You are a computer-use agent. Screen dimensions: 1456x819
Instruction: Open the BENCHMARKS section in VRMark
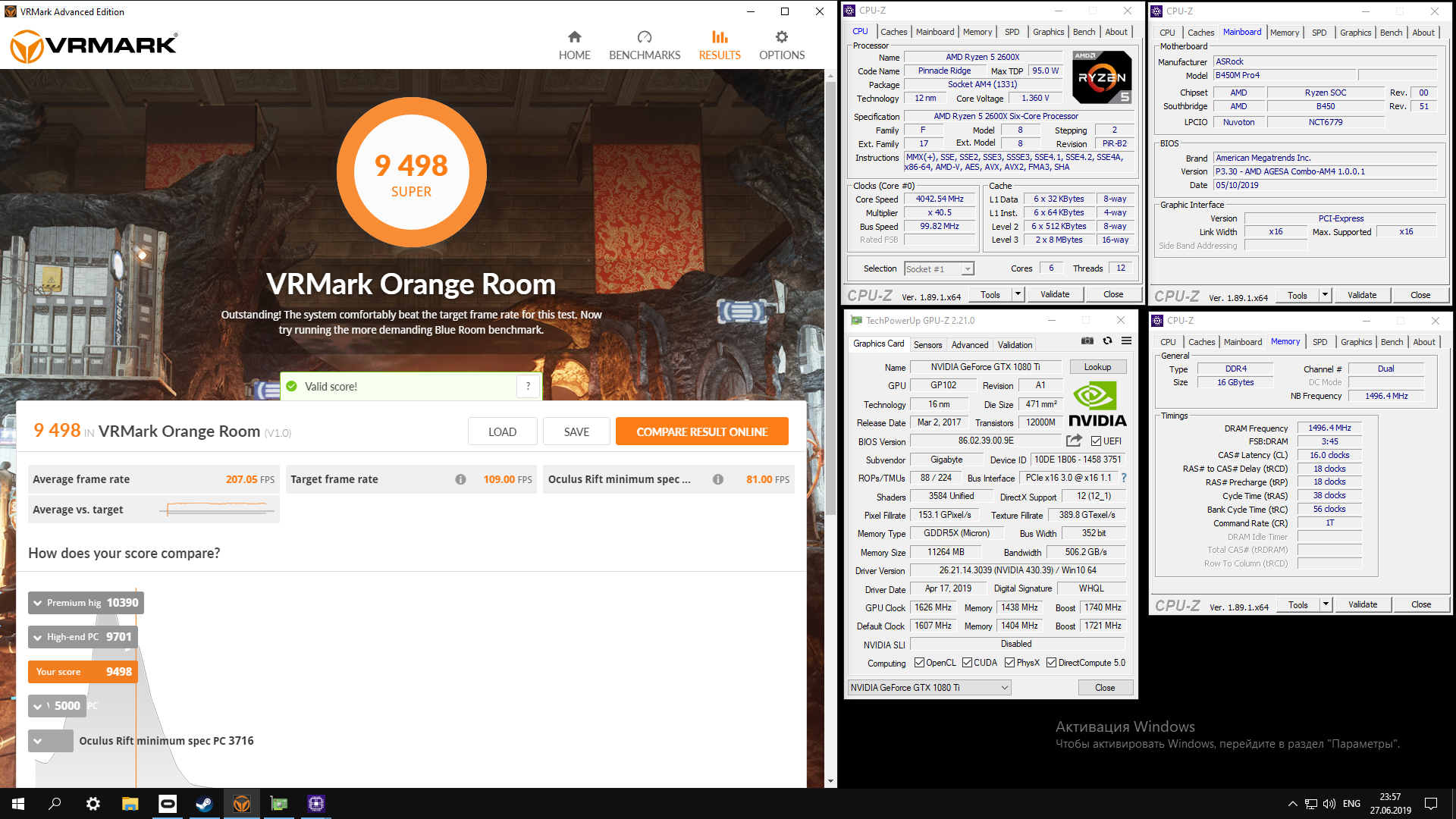645,45
